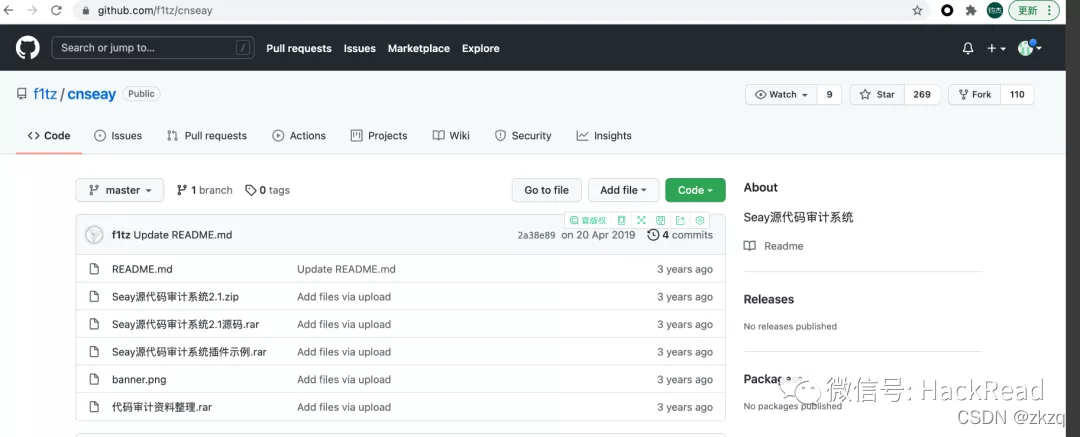Image resolution: width=1080 pixels, height=437 pixels.
Task: View the 4 commits history
Action: coord(680,235)
